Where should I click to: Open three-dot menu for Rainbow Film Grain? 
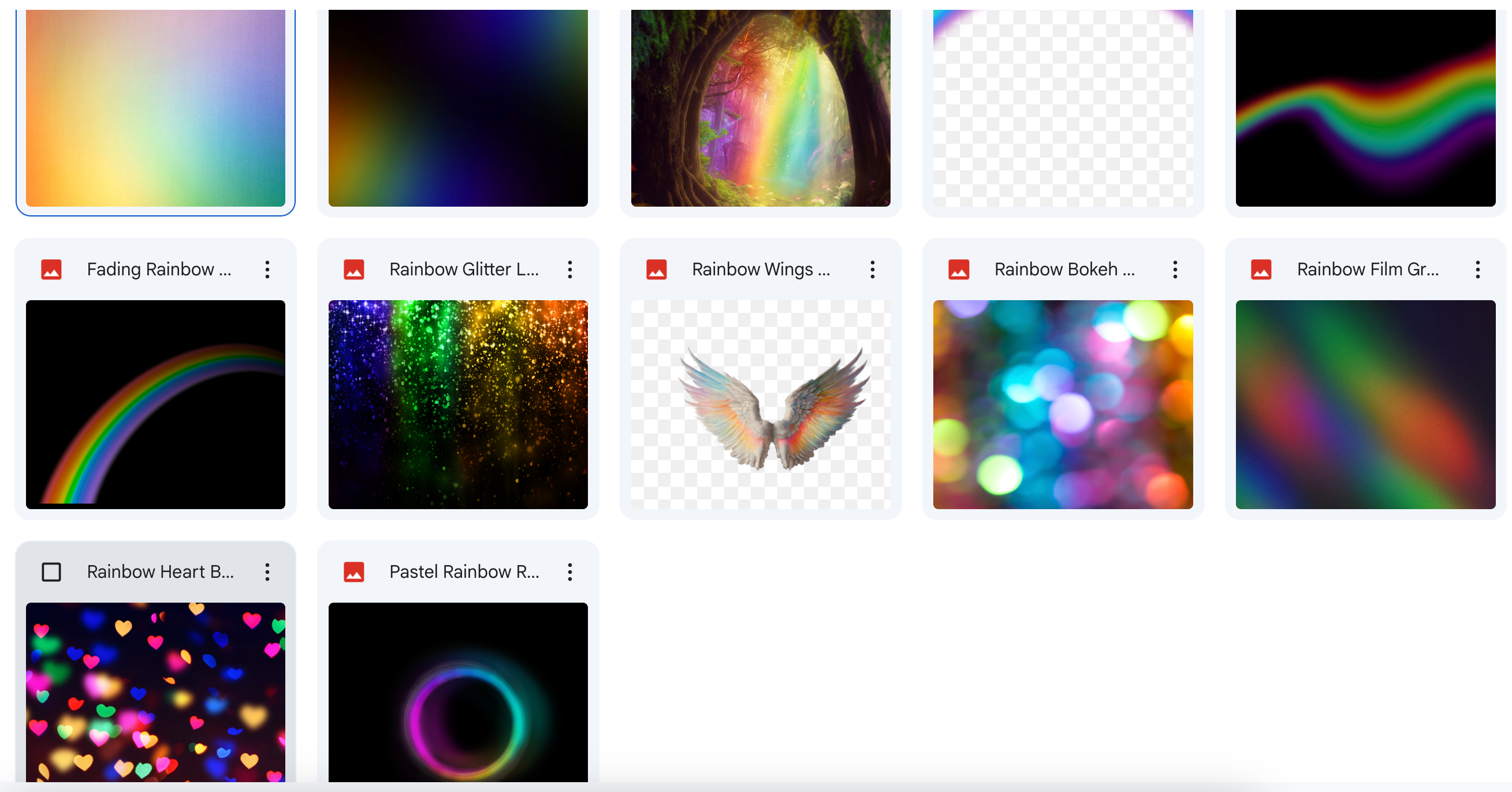click(x=1477, y=269)
